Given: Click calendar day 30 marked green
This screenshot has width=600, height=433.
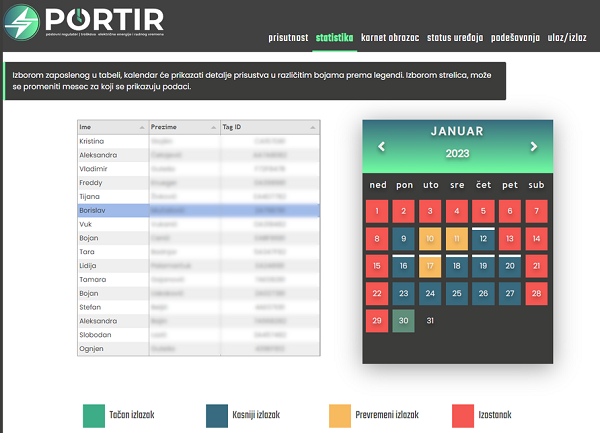Looking at the screenshot, I should click(x=404, y=320).
